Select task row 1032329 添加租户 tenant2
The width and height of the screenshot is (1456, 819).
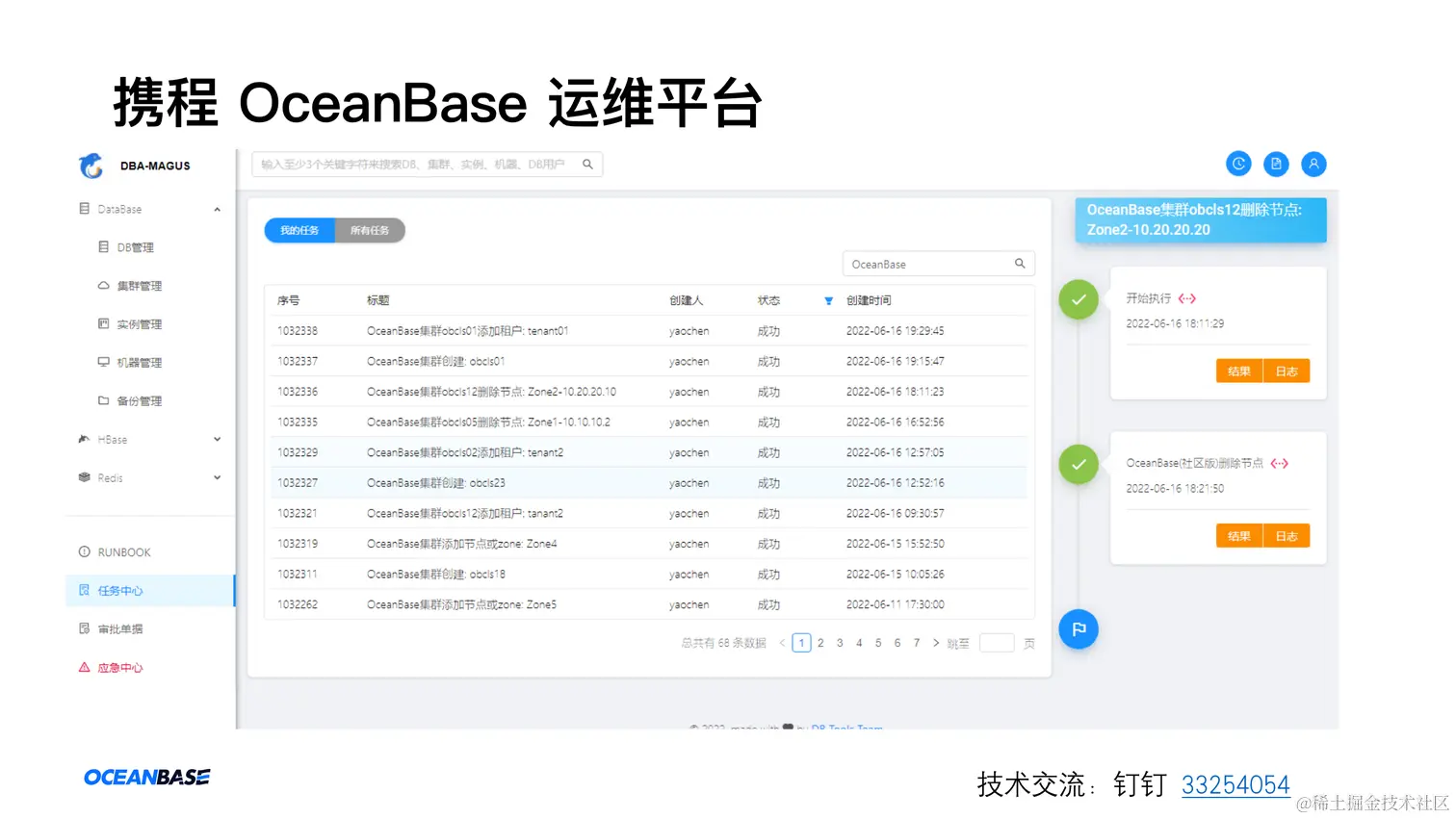tap(649, 452)
